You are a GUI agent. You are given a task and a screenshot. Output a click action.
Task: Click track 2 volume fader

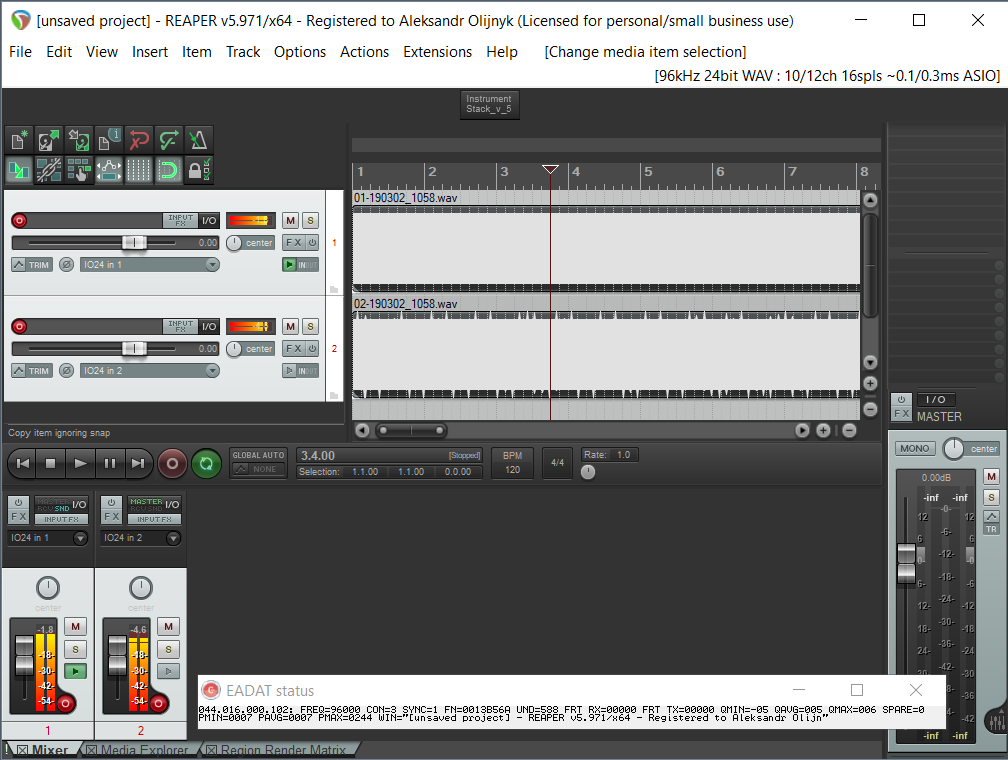pos(134,348)
